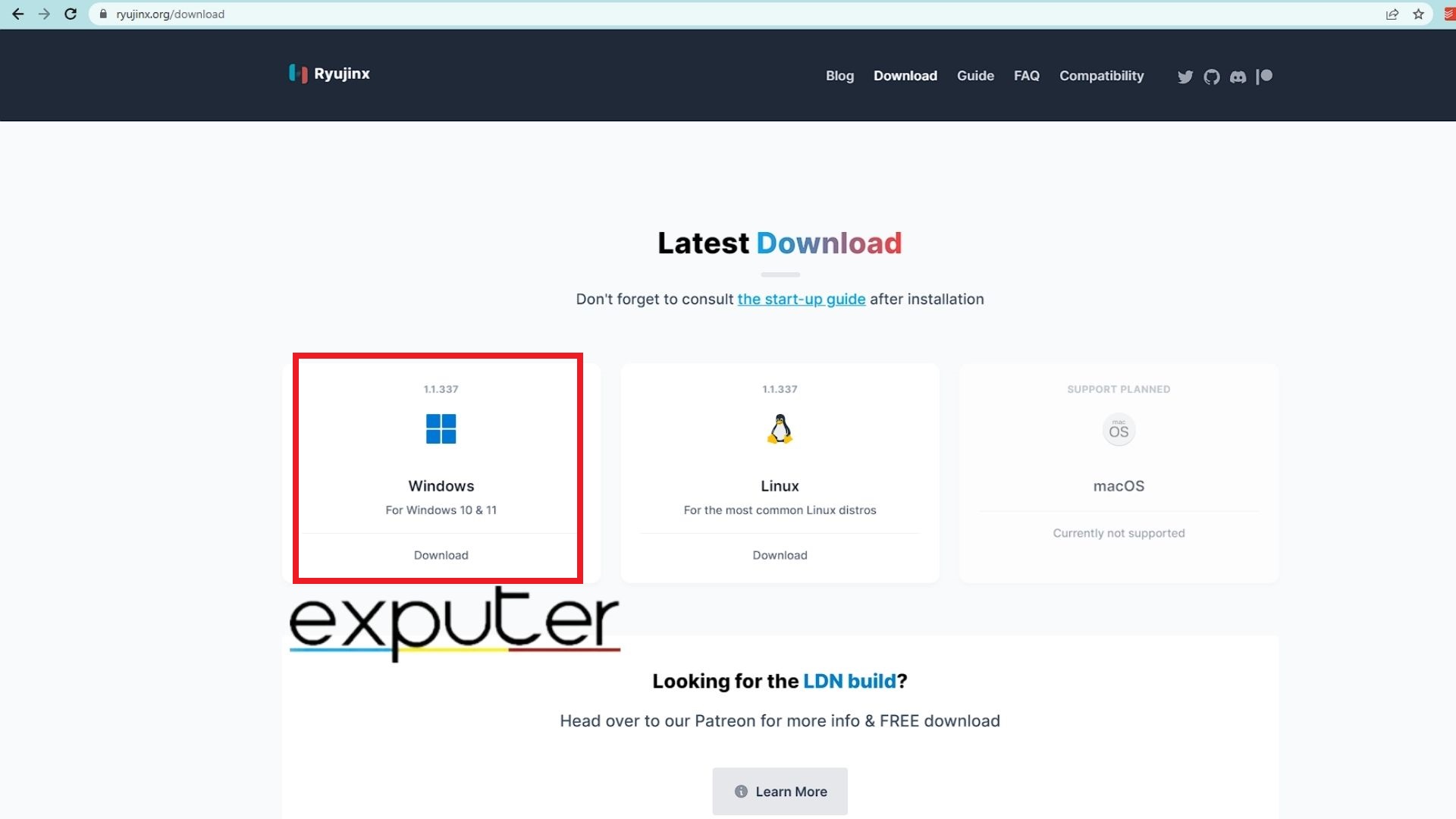Bookmark the page with the star icon
The height and width of the screenshot is (819, 1456).
coord(1419,14)
